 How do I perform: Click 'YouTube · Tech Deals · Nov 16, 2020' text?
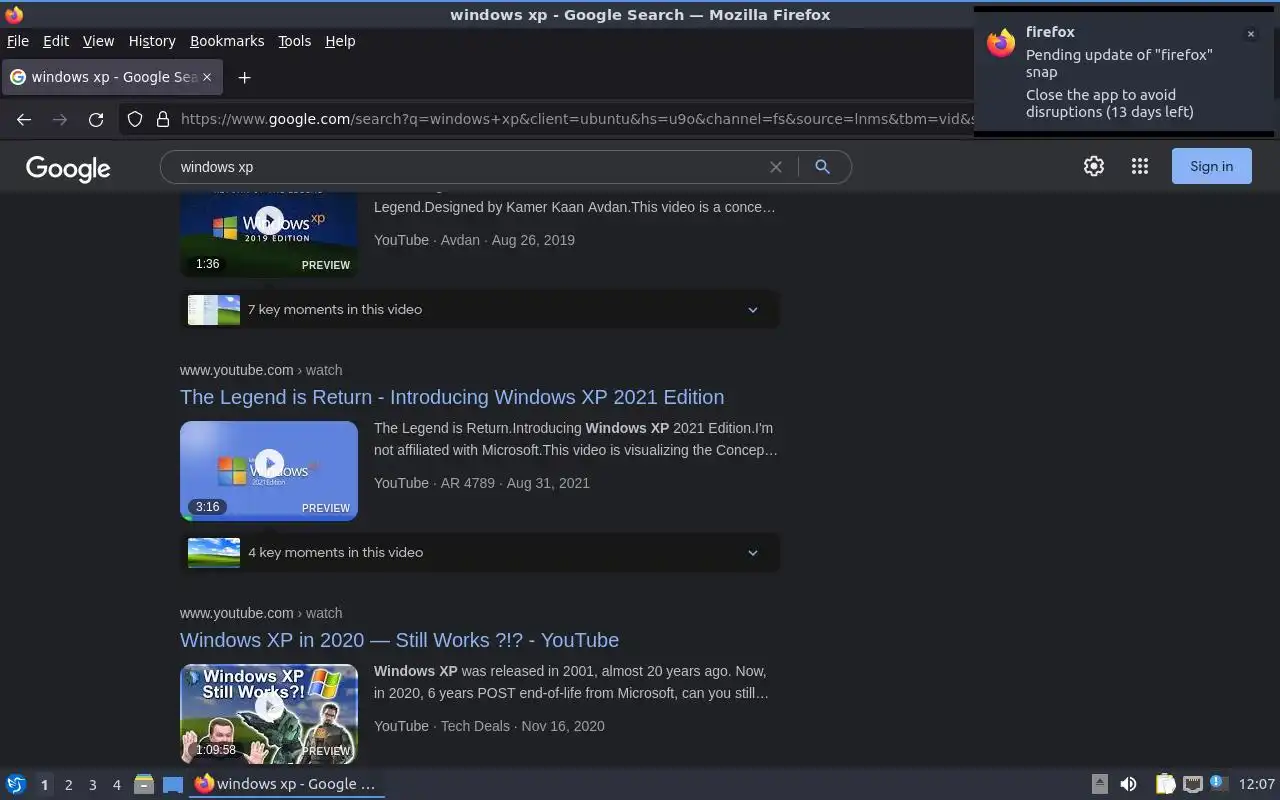tap(489, 726)
